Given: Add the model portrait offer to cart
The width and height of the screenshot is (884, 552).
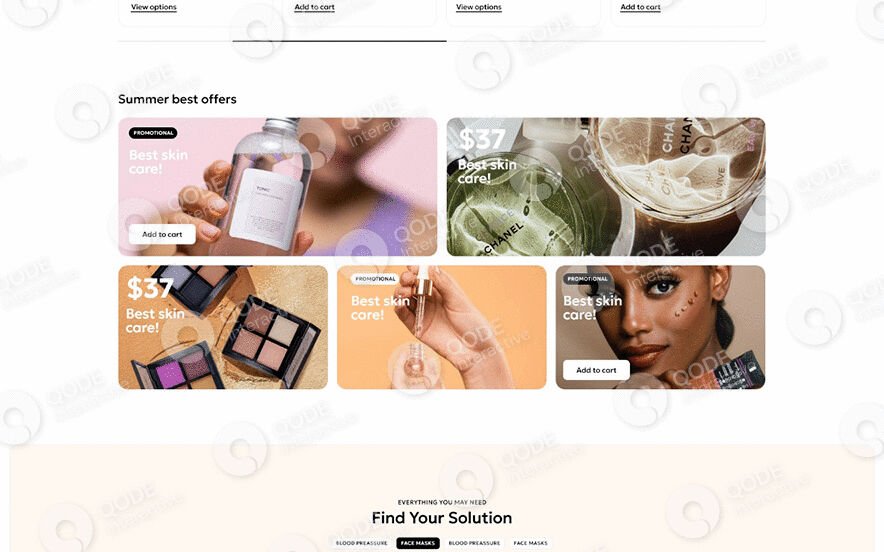Looking at the screenshot, I should point(596,370).
